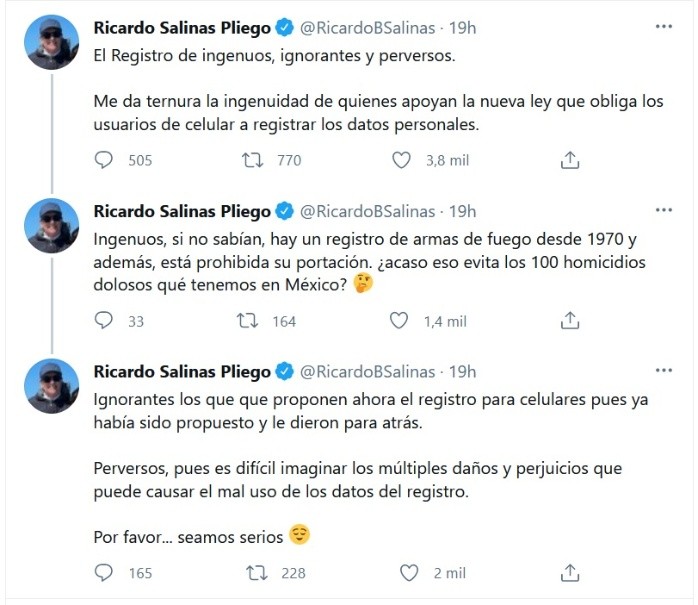The width and height of the screenshot is (698, 605).
Task: Like the tweet with 1,4 mil likes
Action: click(399, 321)
